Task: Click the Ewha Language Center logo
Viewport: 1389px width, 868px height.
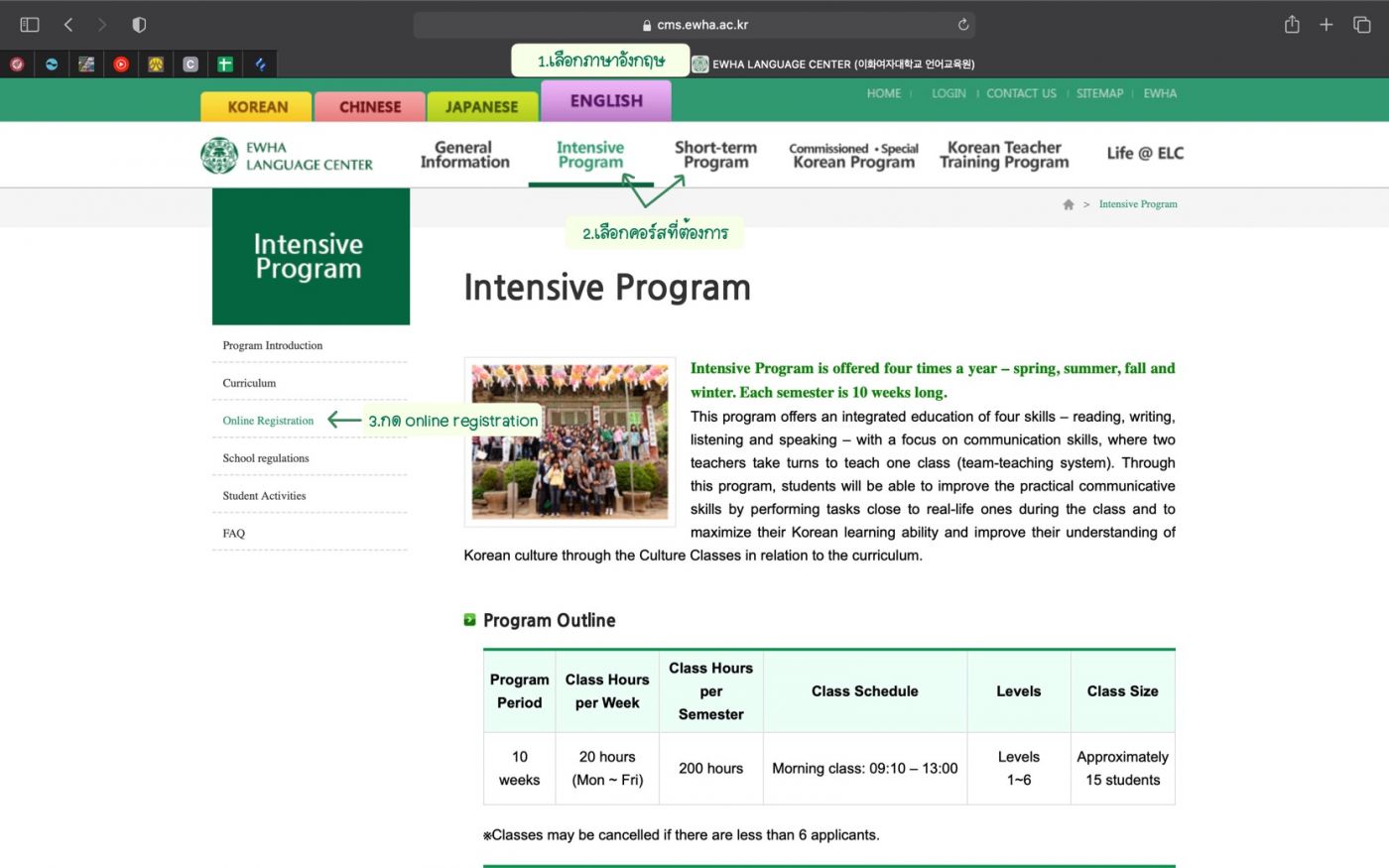Action: (287, 156)
